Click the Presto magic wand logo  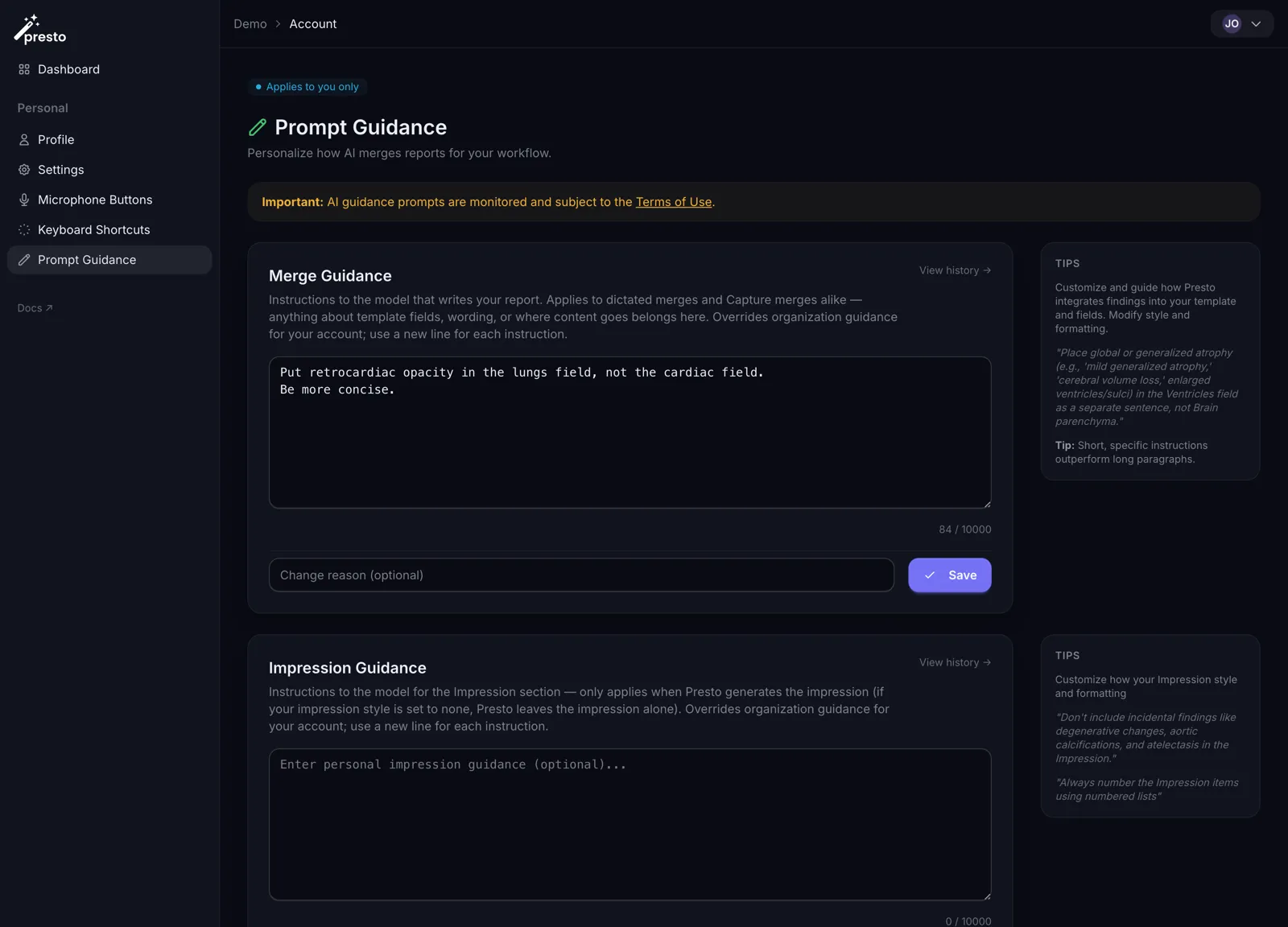pos(39,30)
